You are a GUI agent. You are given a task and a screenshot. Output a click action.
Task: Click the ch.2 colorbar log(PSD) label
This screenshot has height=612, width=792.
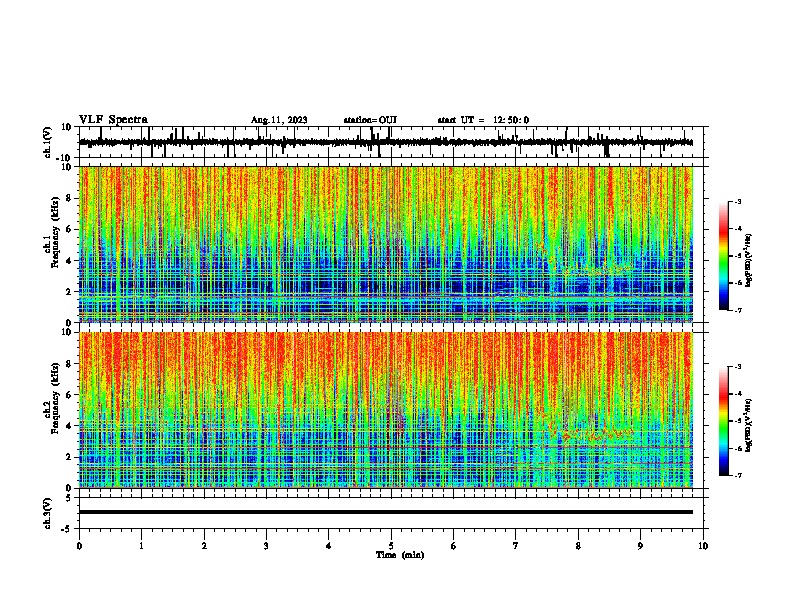pyautogui.click(x=749, y=425)
